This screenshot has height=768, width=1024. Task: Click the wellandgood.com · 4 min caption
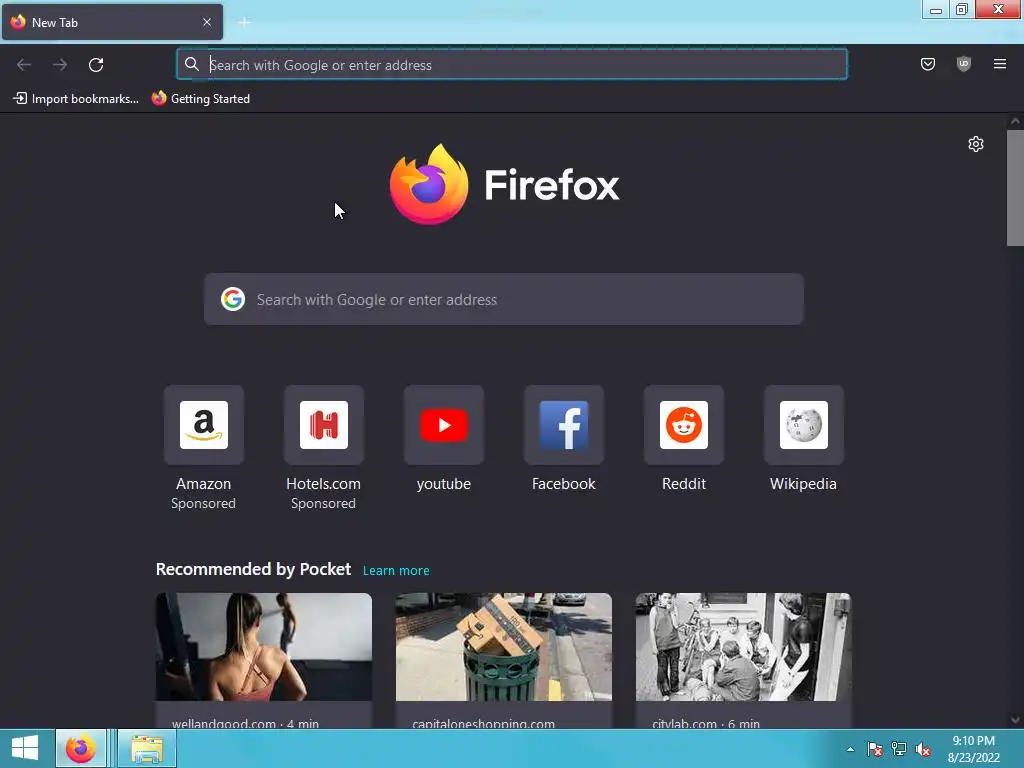click(x=246, y=723)
